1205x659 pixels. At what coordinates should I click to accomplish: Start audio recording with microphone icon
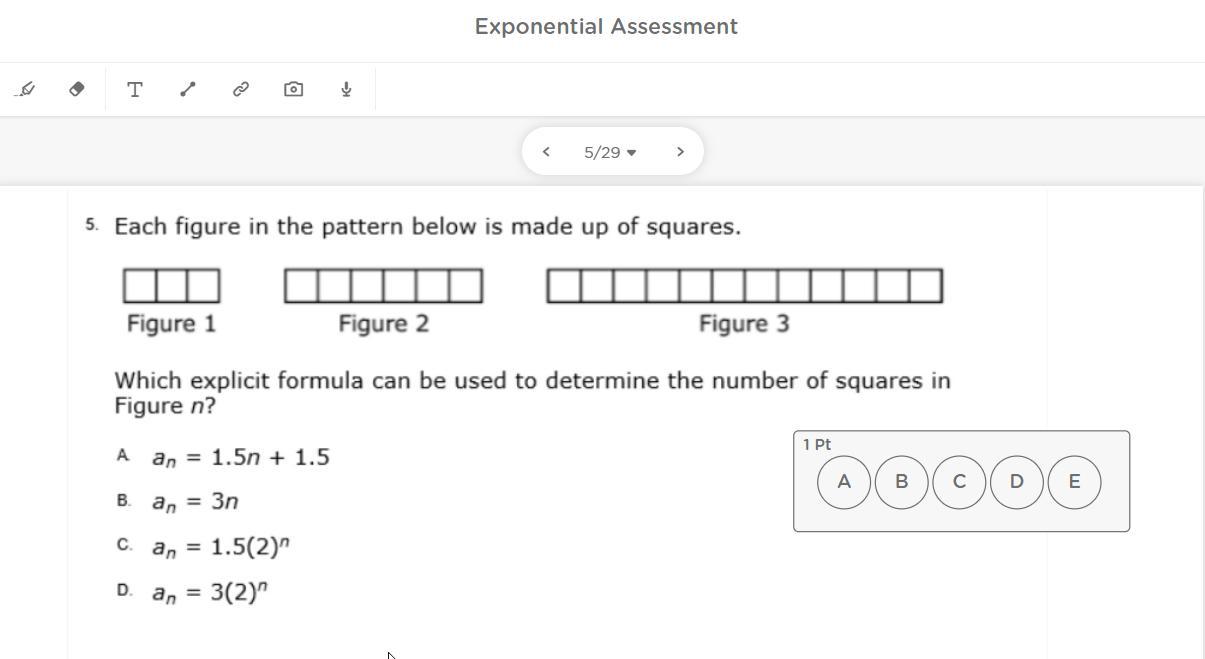(346, 90)
